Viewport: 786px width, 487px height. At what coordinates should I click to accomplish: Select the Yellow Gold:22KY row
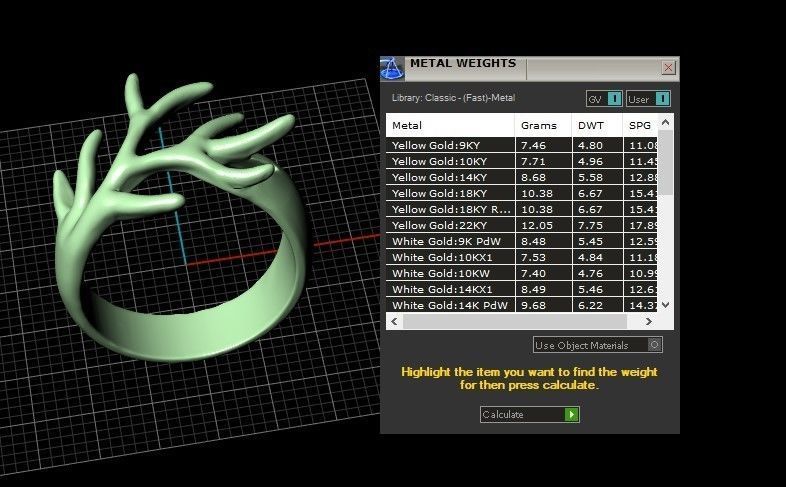[521, 225]
